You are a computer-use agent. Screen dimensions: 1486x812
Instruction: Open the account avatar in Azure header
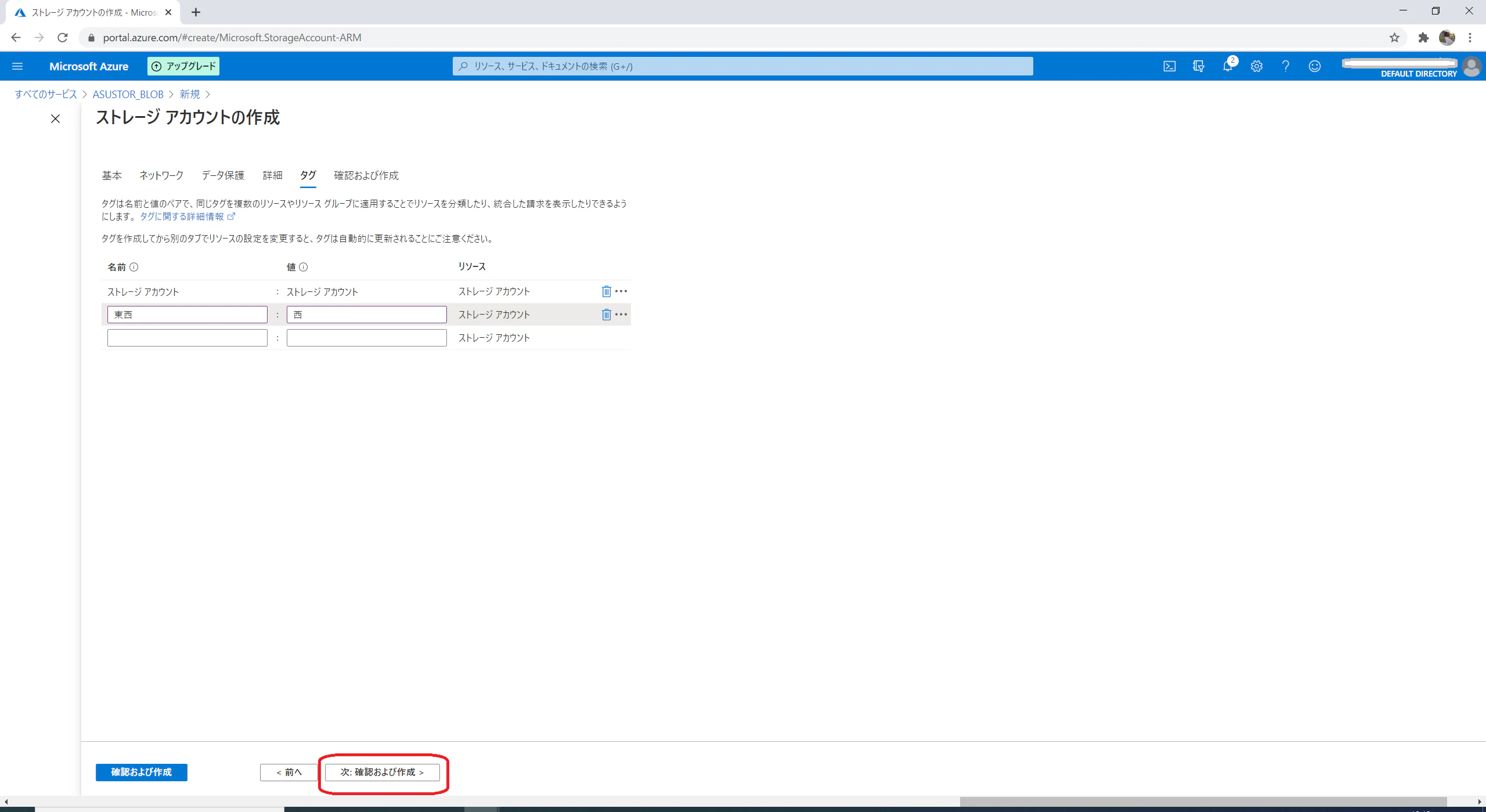[1471, 66]
